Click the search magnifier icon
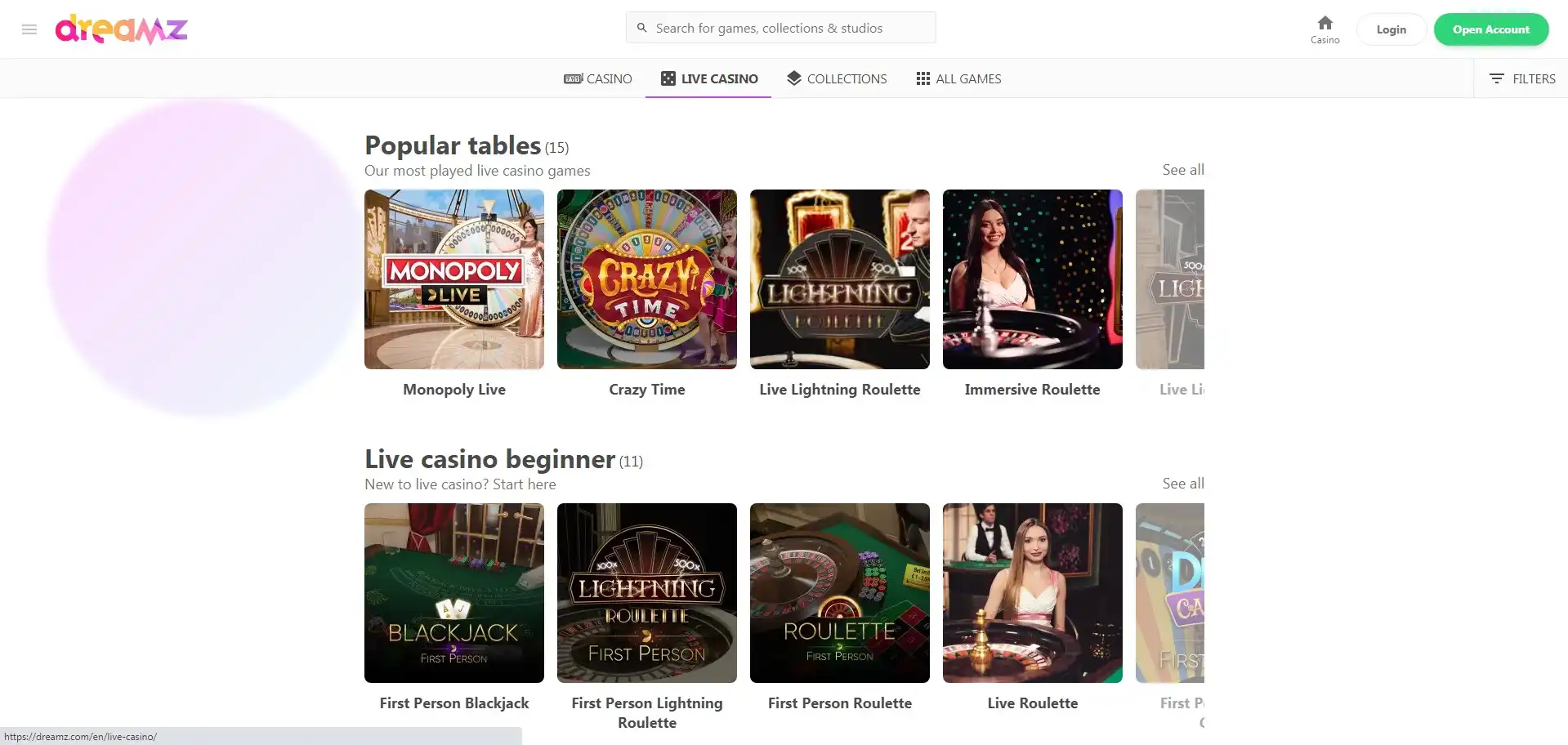Screen dimensions: 1568x745 642,28
